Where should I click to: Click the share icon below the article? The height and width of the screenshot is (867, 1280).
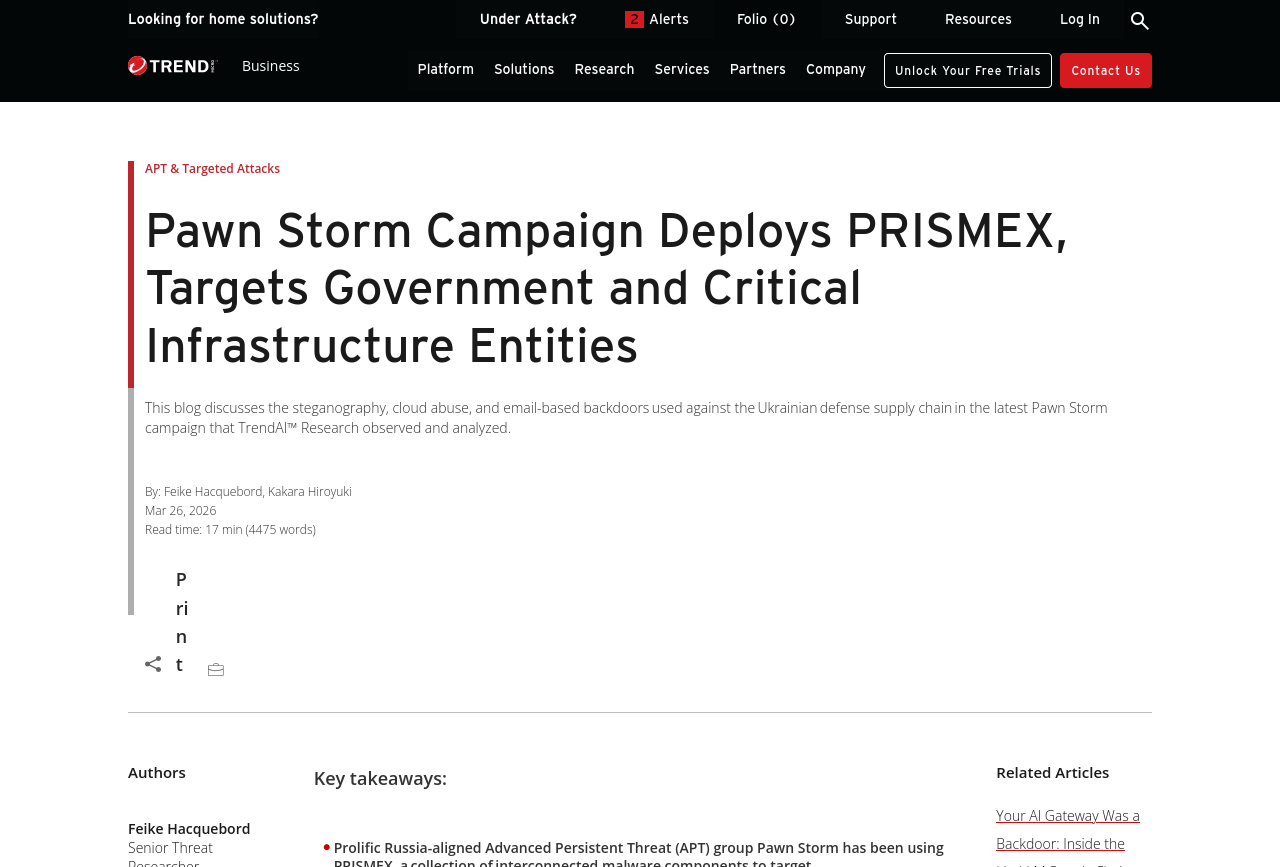(x=153, y=664)
